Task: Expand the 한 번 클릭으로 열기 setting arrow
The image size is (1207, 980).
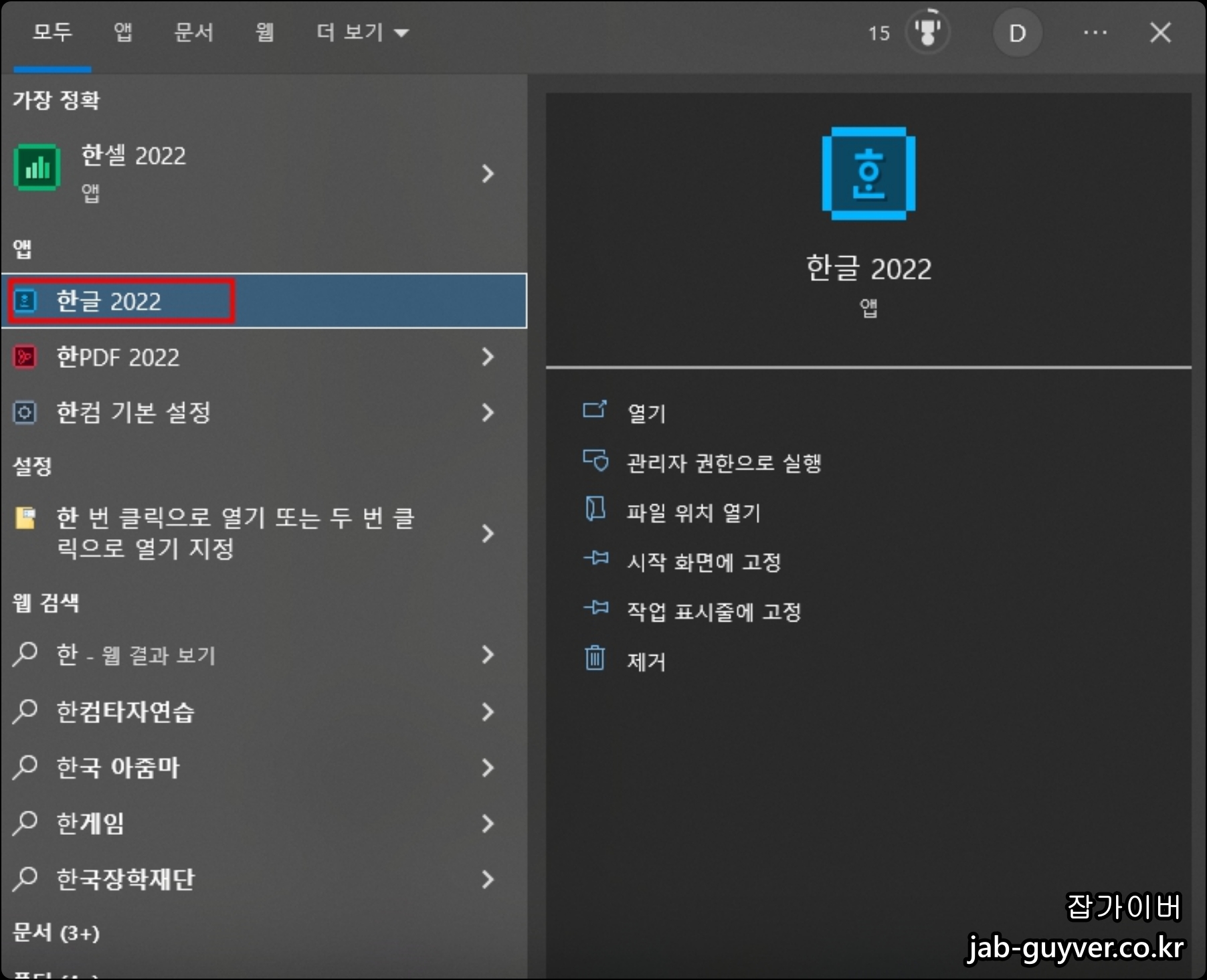Action: tap(488, 533)
